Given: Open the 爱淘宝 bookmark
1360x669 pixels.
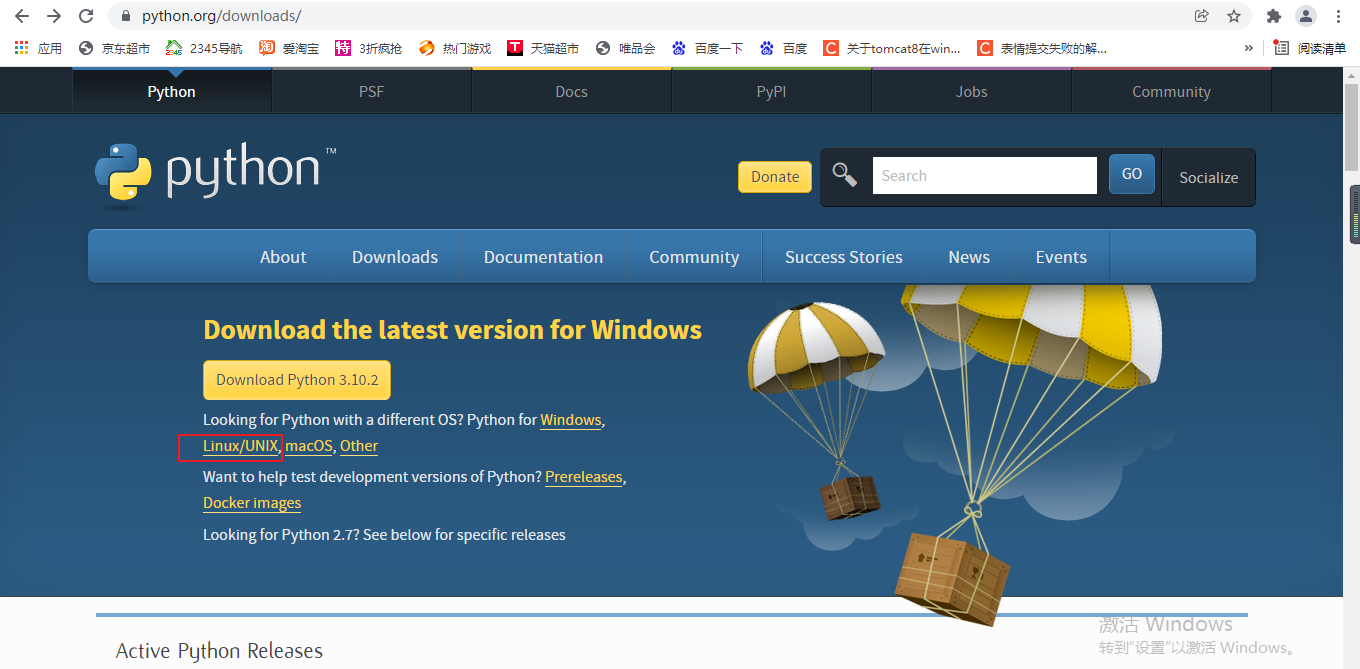Looking at the screenshot, I should (x=289, y=48).
